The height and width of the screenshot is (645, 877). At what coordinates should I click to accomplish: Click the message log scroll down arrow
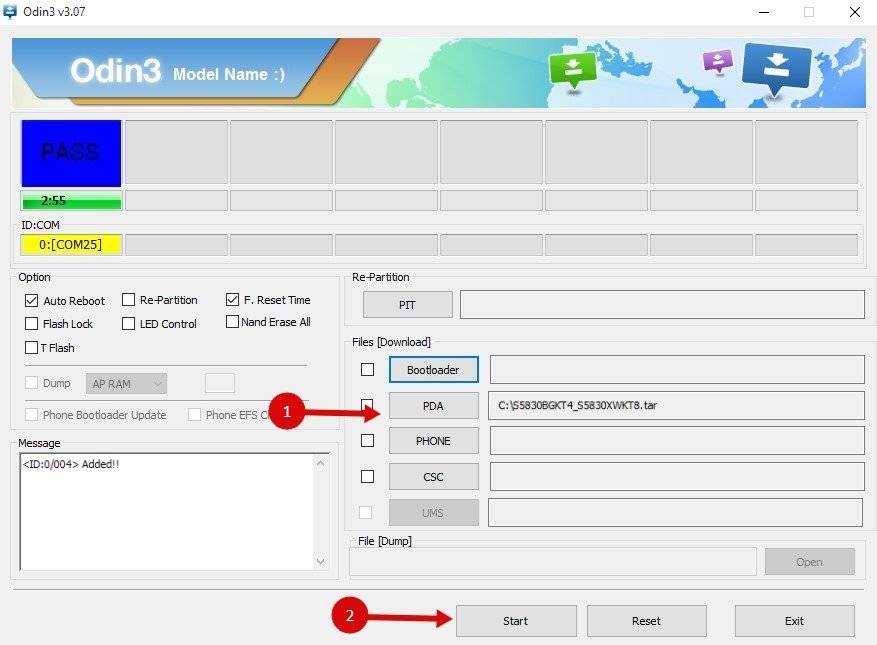(x=320, y=561)
